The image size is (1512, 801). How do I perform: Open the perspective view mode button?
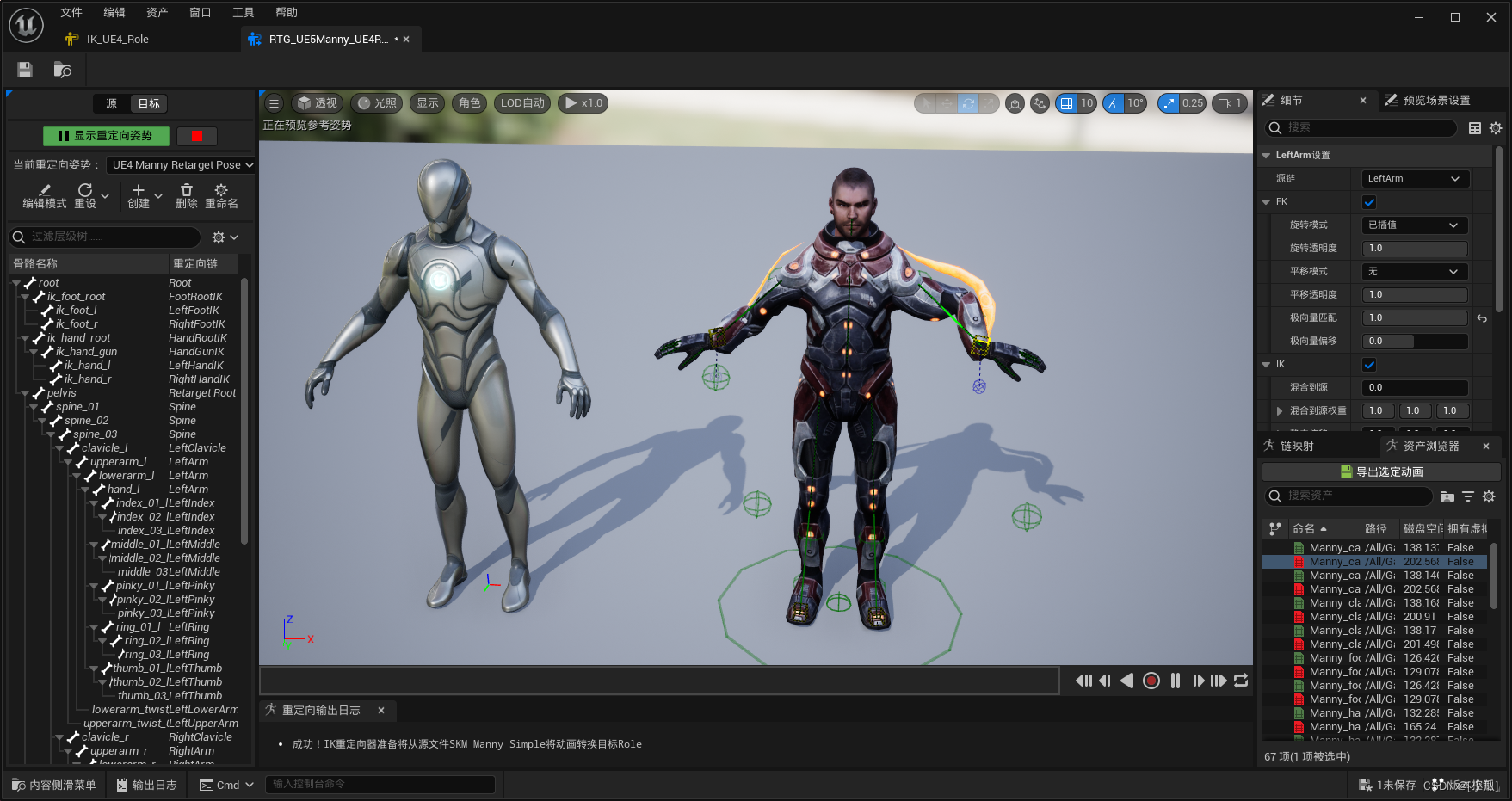point(318,103)
